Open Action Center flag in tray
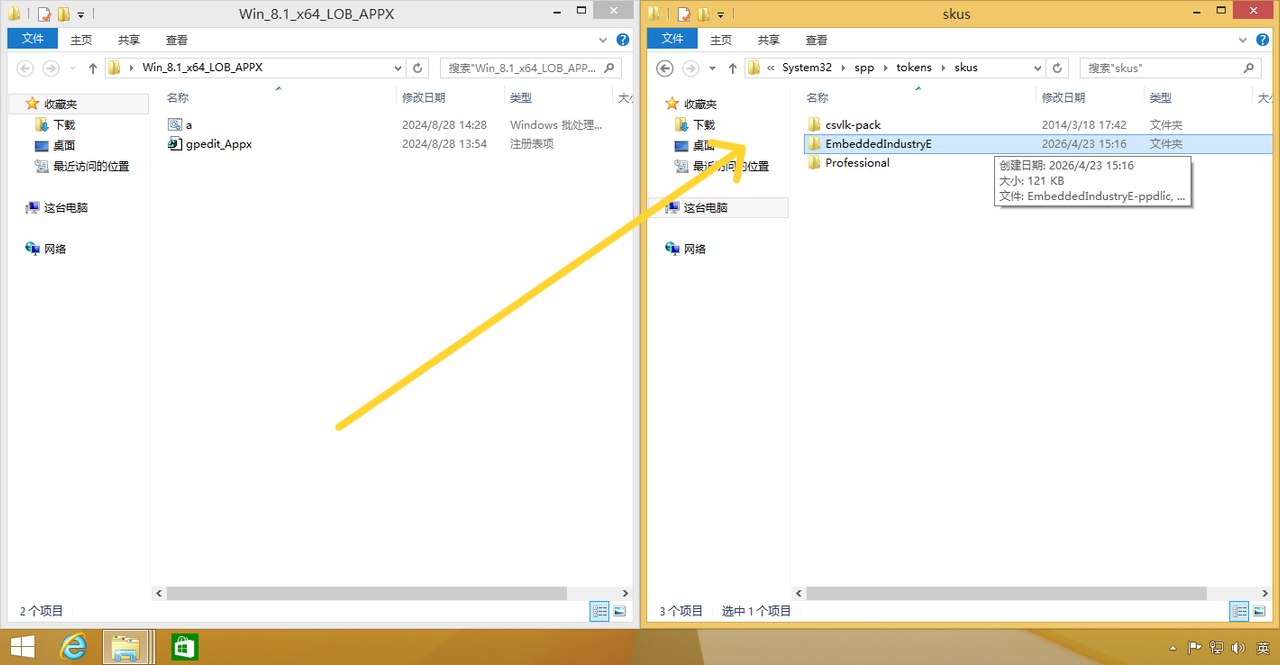 pos(1194,648)
